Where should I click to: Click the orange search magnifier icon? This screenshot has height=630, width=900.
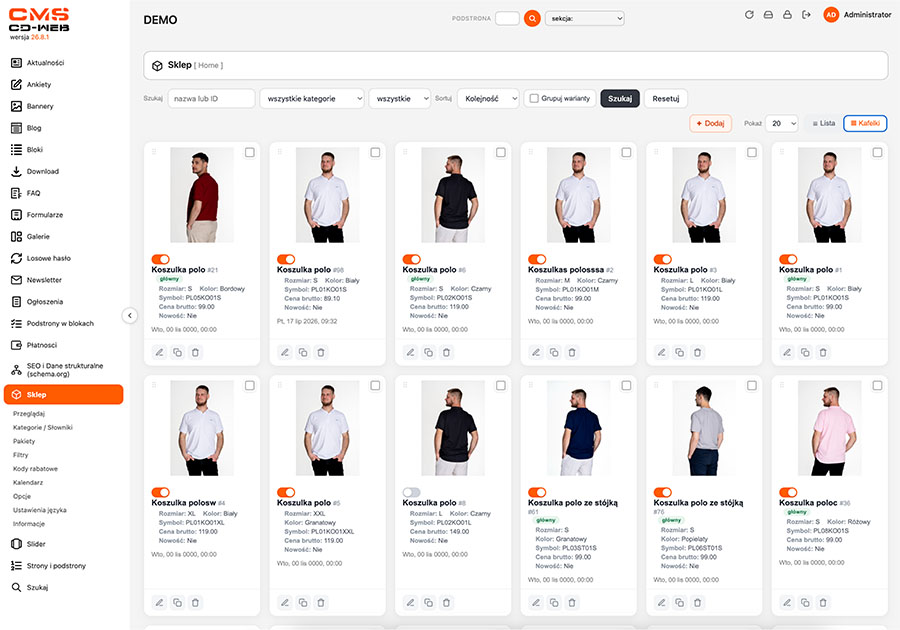coord(532,18)
